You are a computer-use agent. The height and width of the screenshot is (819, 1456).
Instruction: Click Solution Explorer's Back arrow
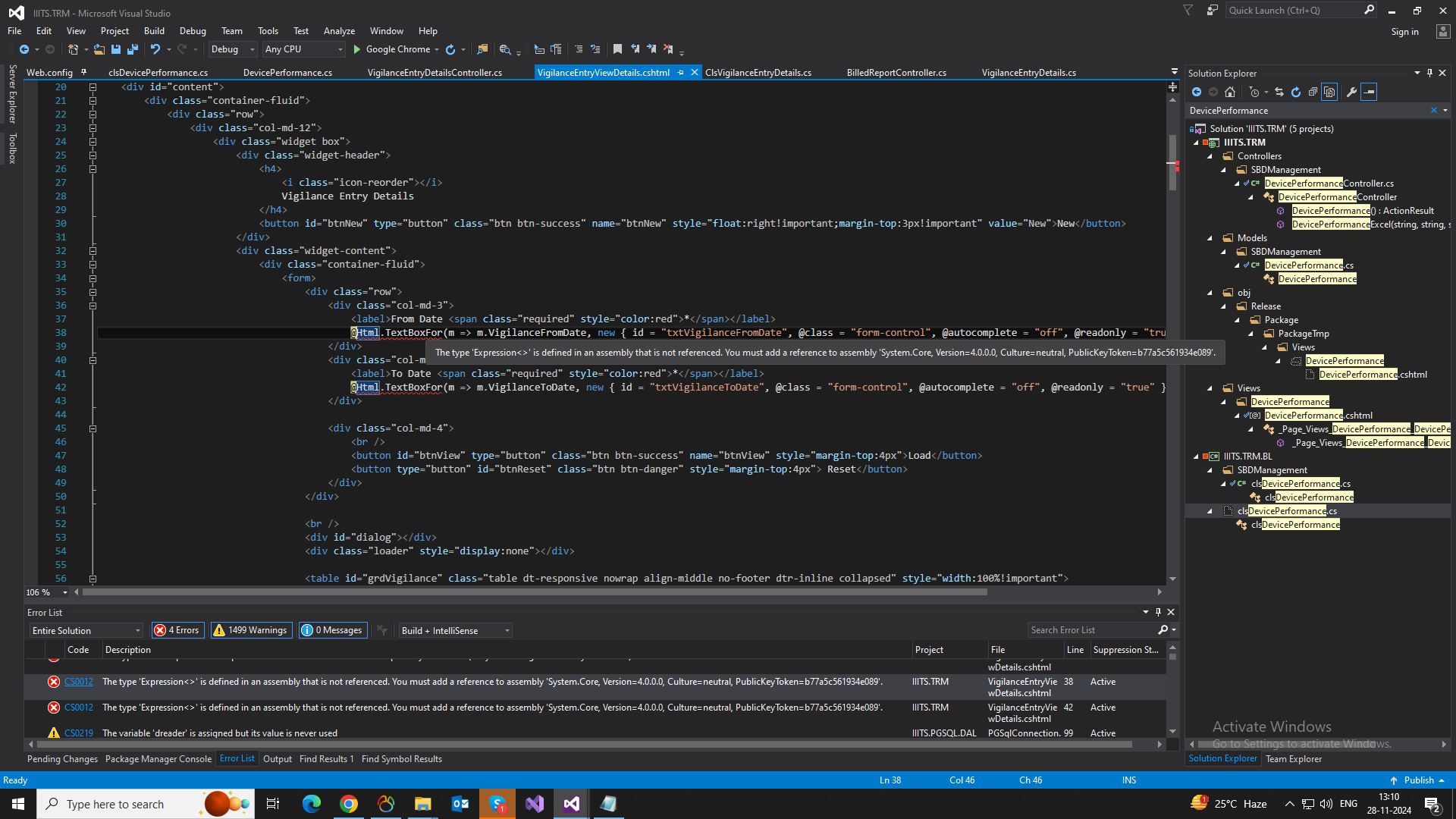coord(1197,92)
